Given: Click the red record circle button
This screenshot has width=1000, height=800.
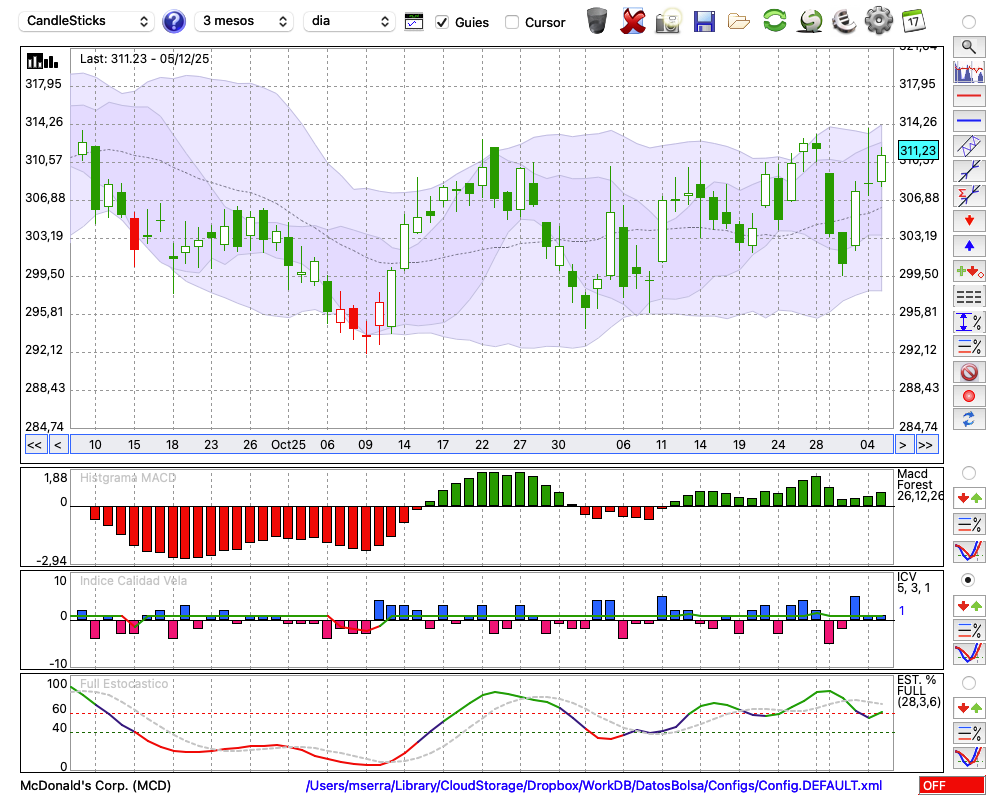Looking at the screenshot, I should 968,396.
